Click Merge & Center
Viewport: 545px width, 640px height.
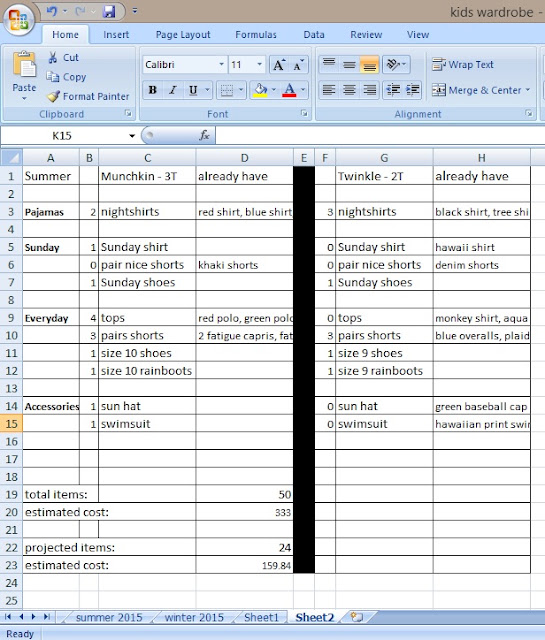(476, 90)
